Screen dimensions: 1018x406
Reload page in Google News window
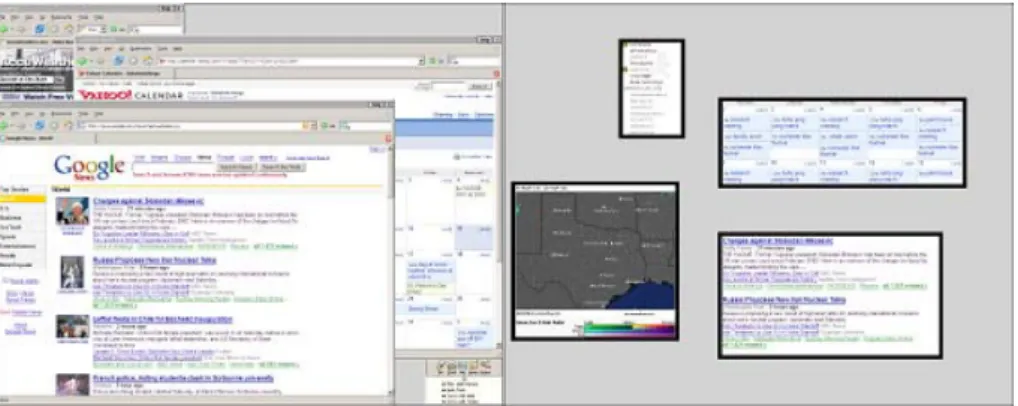tap(40, 125)
